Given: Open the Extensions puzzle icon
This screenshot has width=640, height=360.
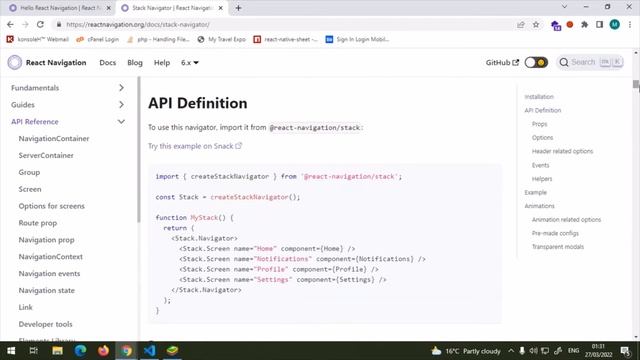Looking at the screenshot, I should pyautogui.click(x=584, y=25).
